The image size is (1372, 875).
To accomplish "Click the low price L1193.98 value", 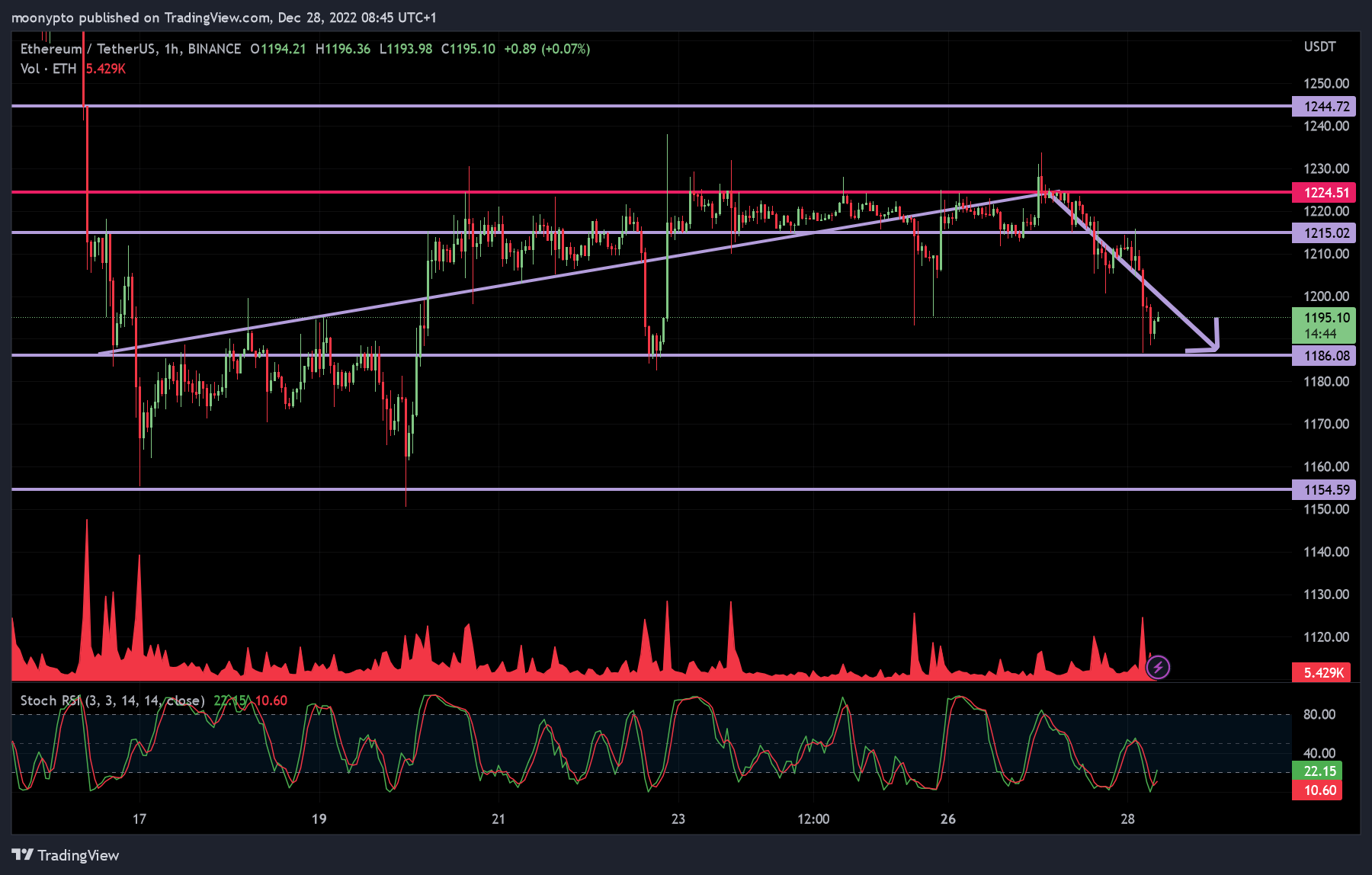I will [406, 49].
